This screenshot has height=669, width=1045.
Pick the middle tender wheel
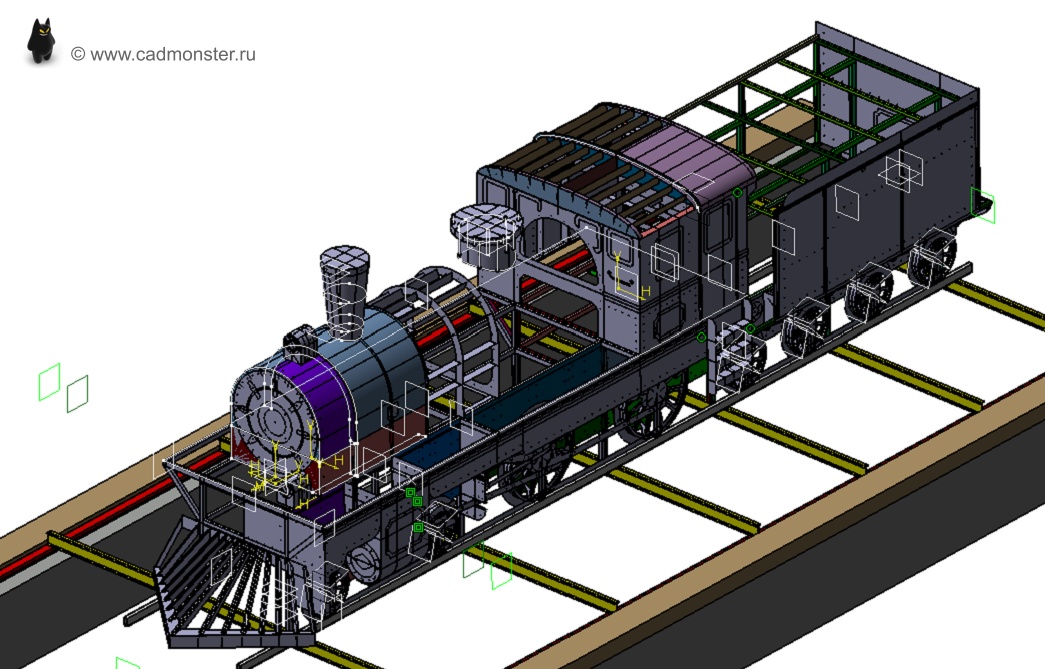pos(868,291)
